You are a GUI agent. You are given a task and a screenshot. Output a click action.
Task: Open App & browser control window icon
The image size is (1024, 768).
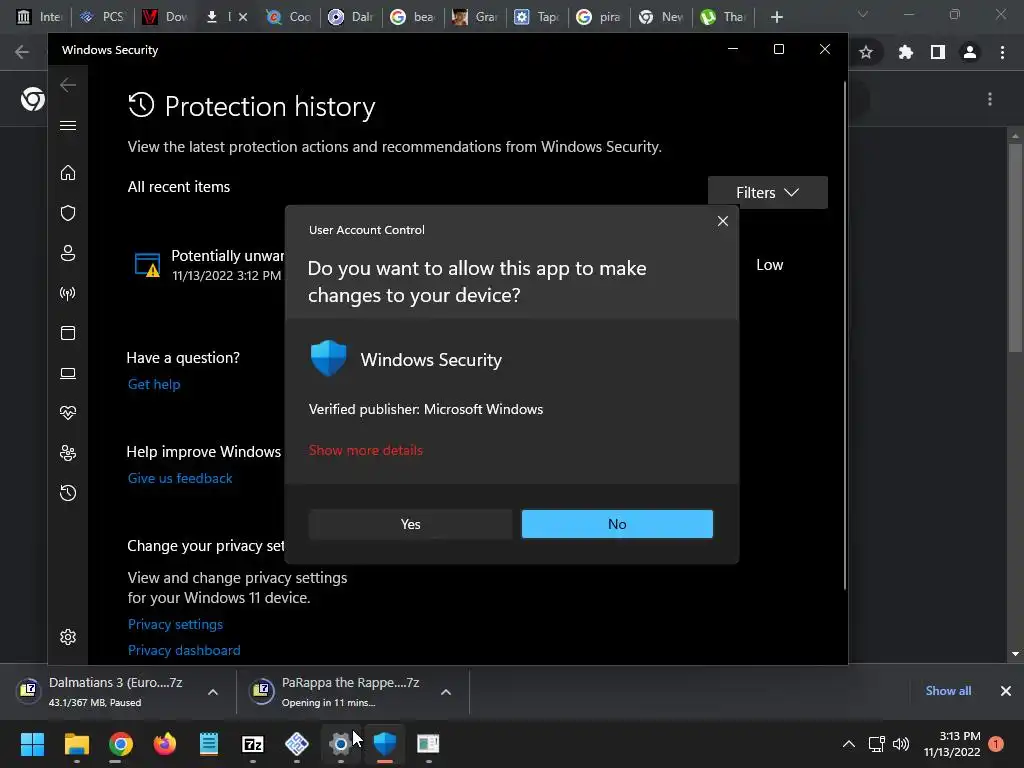click(68, 333)
